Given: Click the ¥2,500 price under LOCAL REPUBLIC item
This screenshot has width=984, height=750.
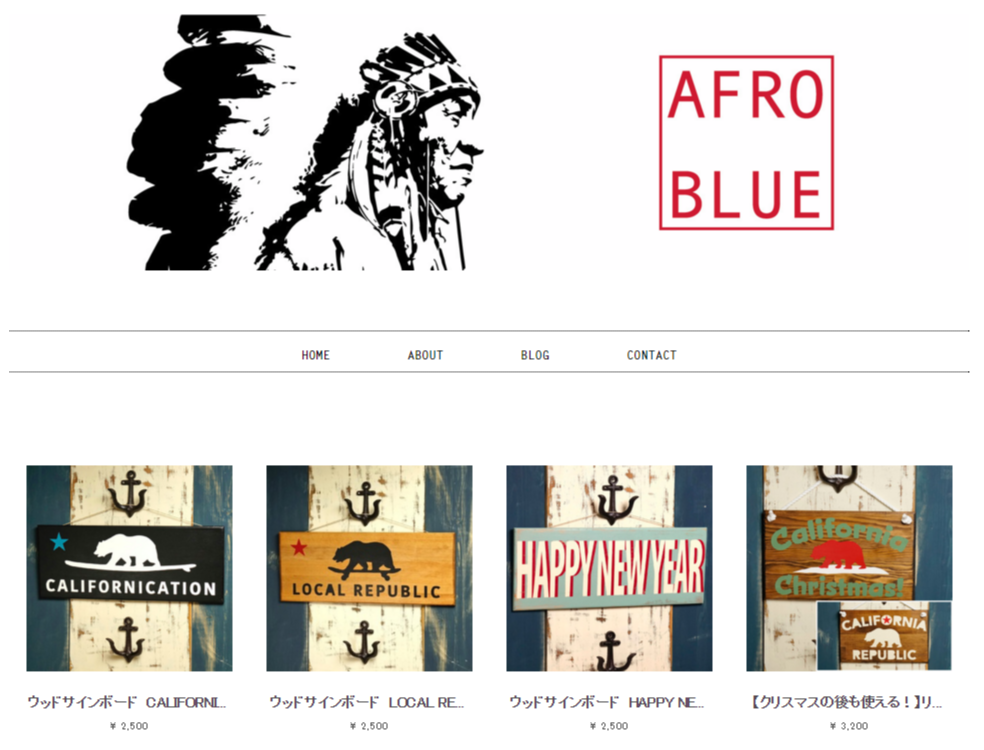Looking at the screenshot, I should 369,726.
